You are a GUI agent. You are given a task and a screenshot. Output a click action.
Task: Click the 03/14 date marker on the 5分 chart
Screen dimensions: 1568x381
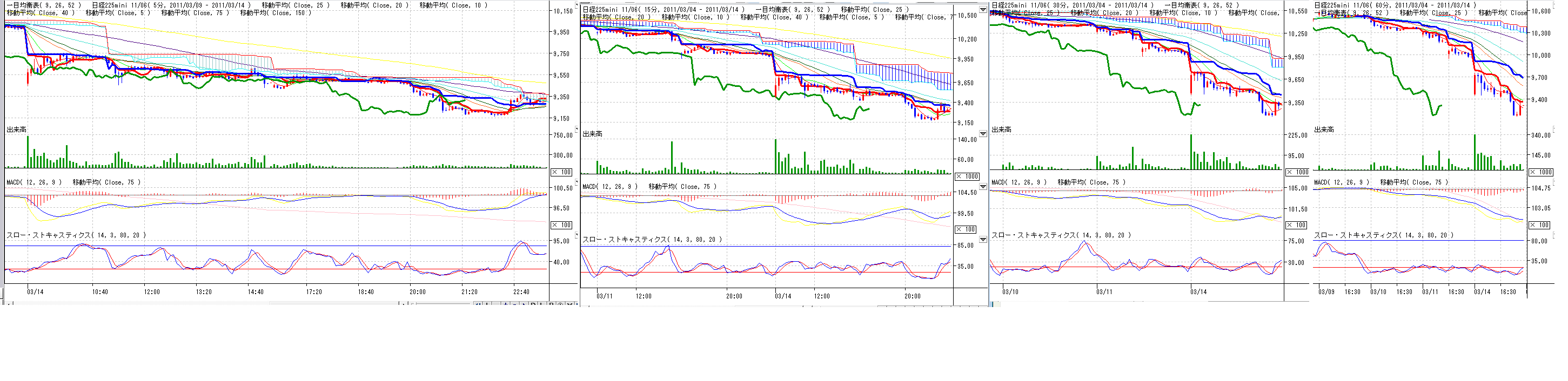tap(35, 291)
